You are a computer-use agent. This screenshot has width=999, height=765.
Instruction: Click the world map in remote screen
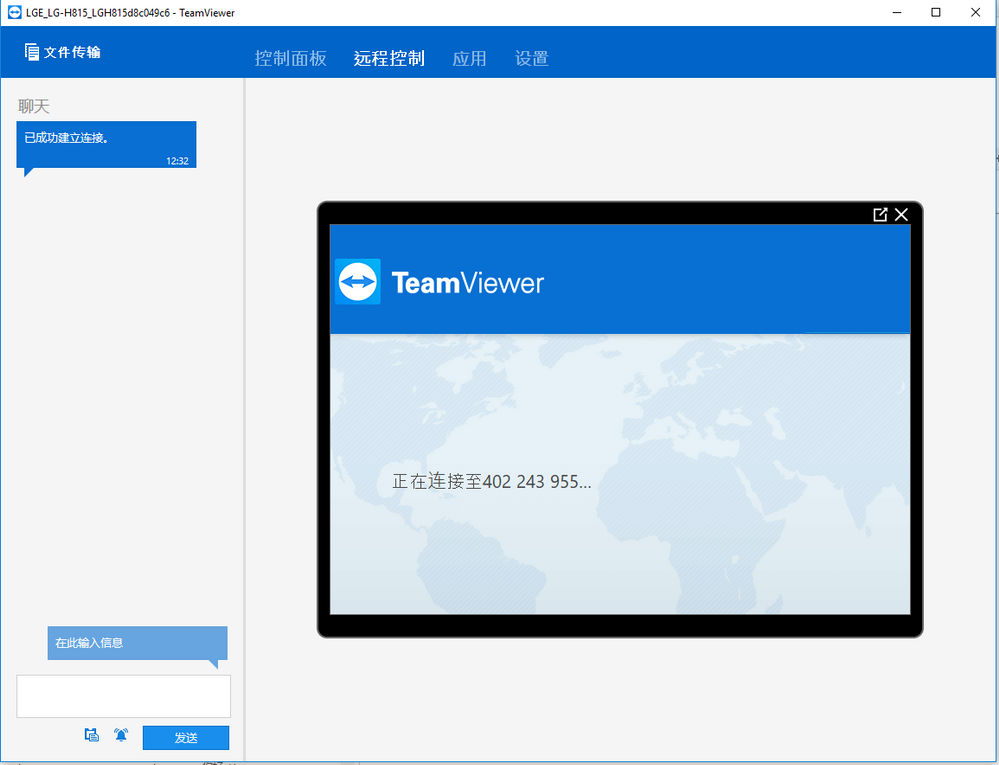[x=620, y=474]
